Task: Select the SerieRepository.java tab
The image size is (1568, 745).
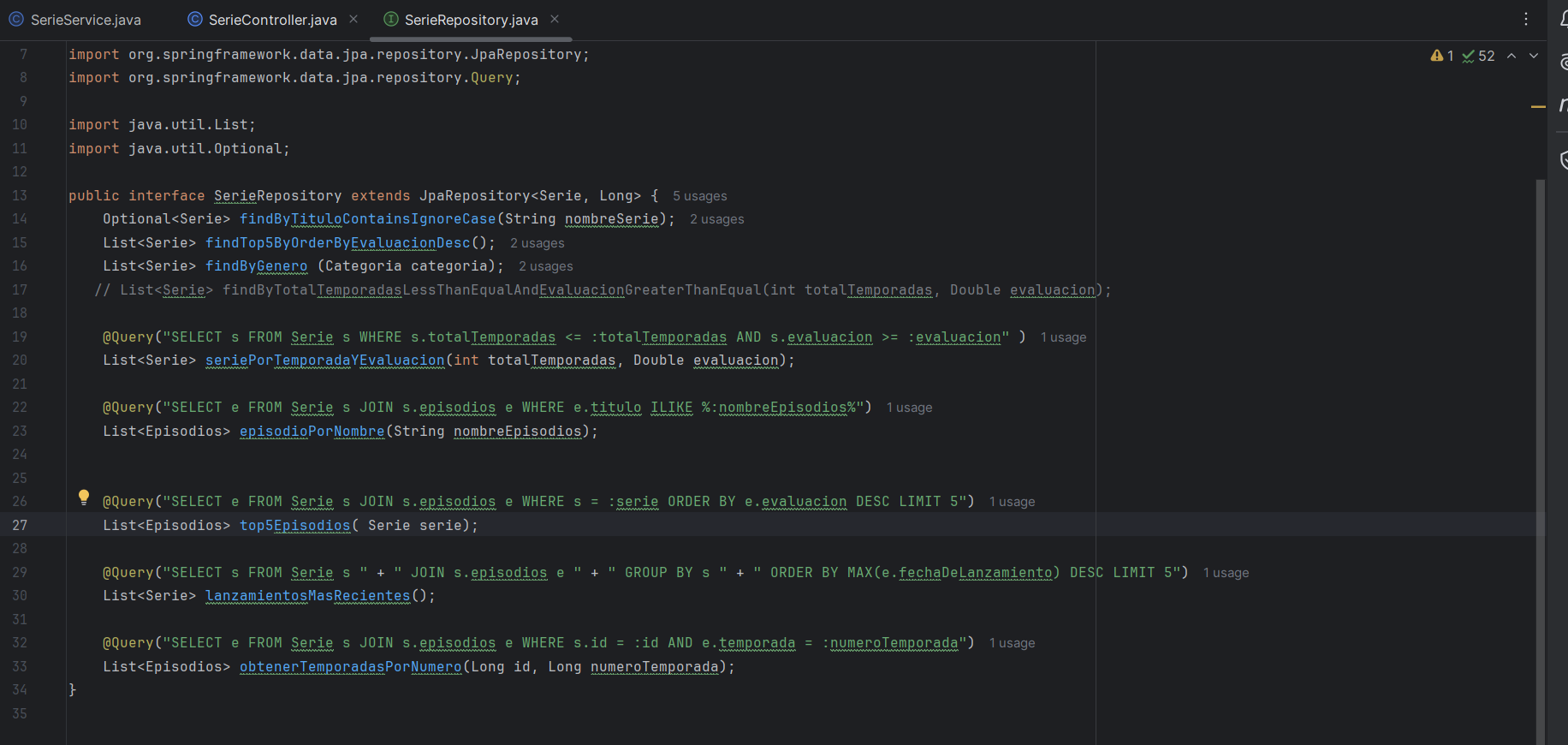Action: 471,20
